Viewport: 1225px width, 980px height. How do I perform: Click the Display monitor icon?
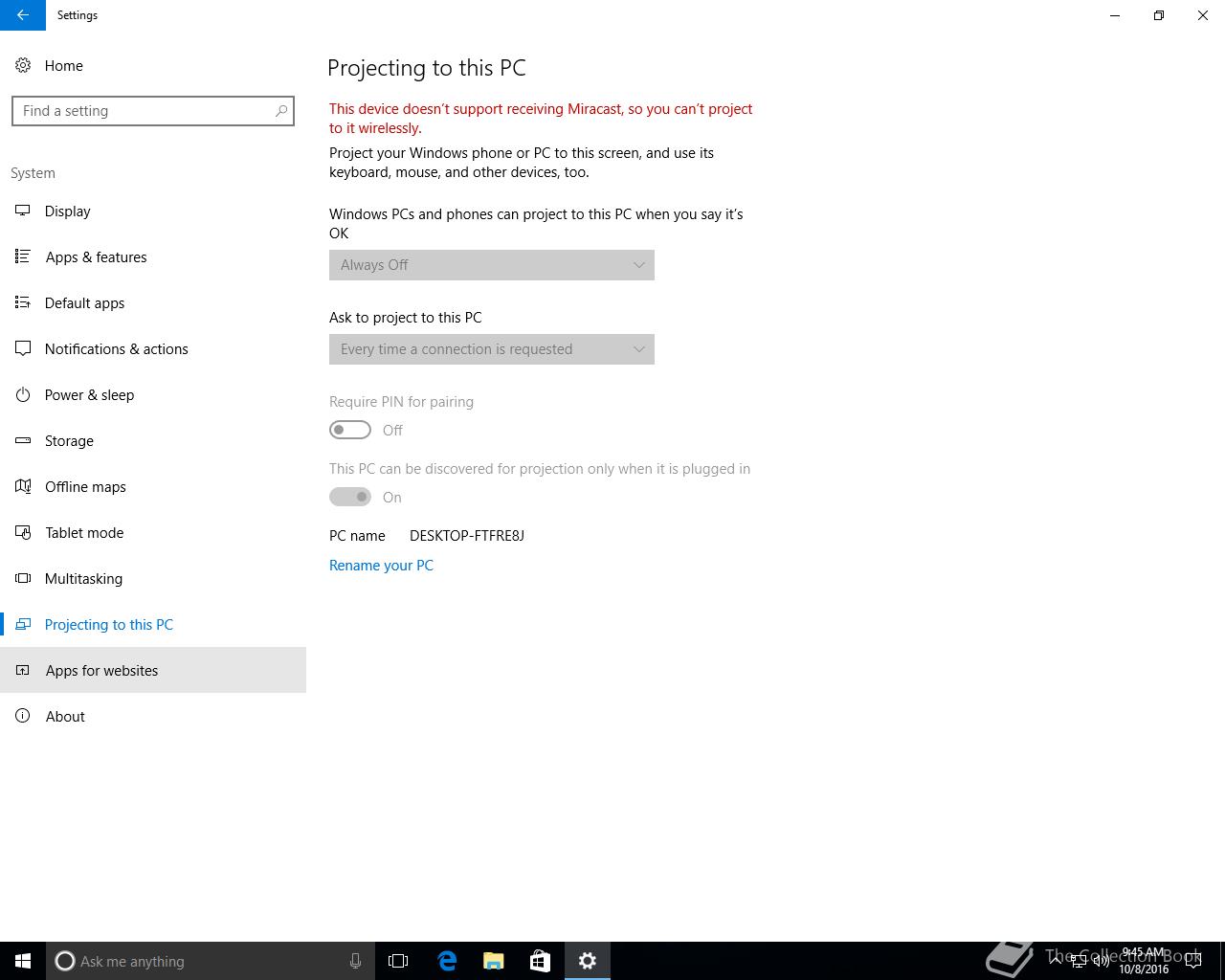pyautogui.click(x=23, y=211)
